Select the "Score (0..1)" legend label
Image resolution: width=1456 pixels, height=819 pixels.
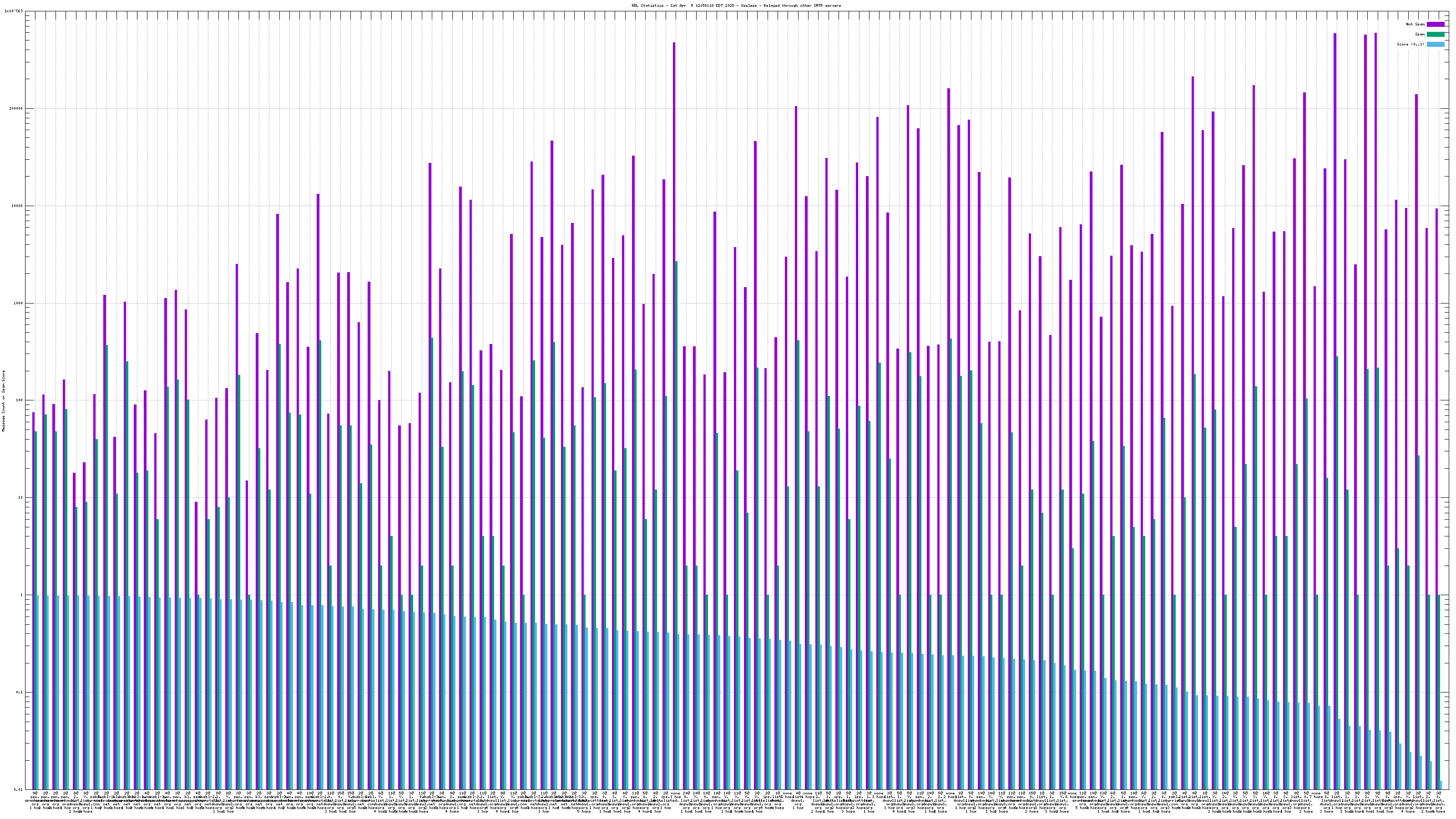pos(1410,44)
